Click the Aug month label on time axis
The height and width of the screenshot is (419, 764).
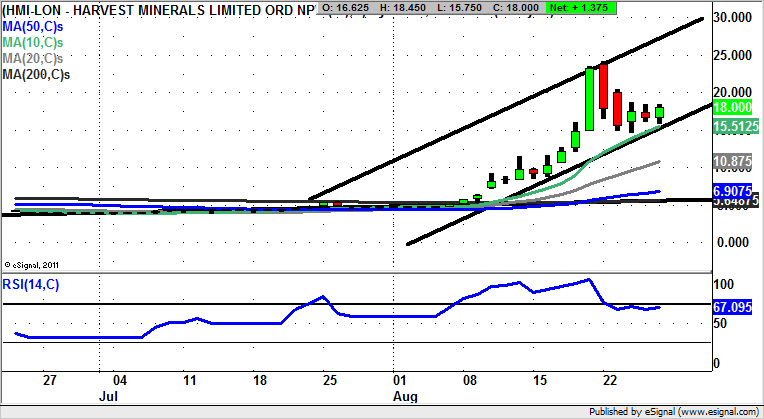click(406, 397)
